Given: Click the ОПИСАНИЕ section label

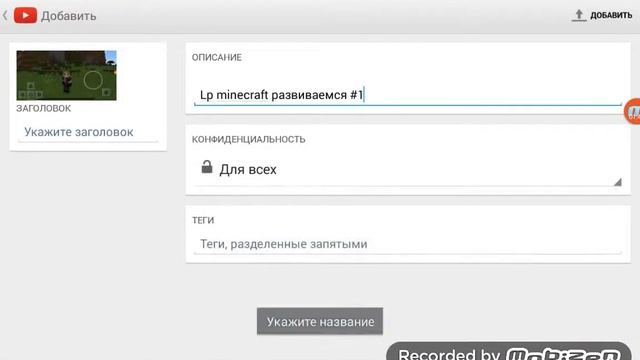Looking at the screenshot, I should (217, 58).
